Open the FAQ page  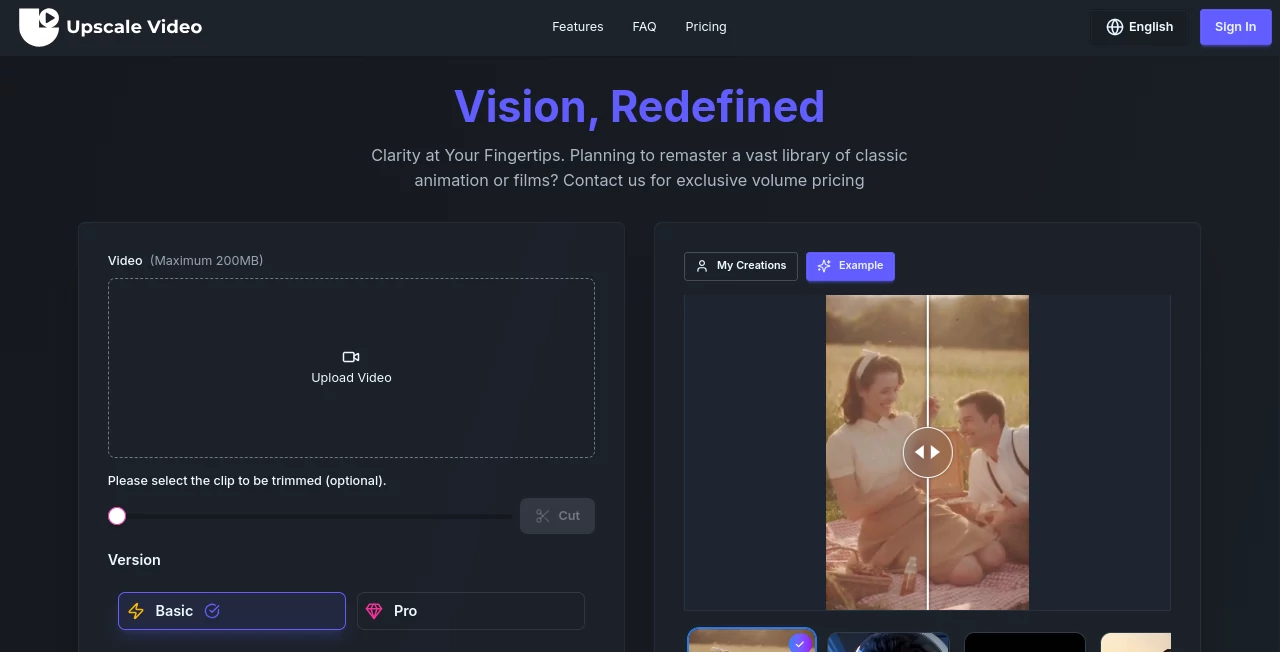pyautogui.click(x=644, y=27)
